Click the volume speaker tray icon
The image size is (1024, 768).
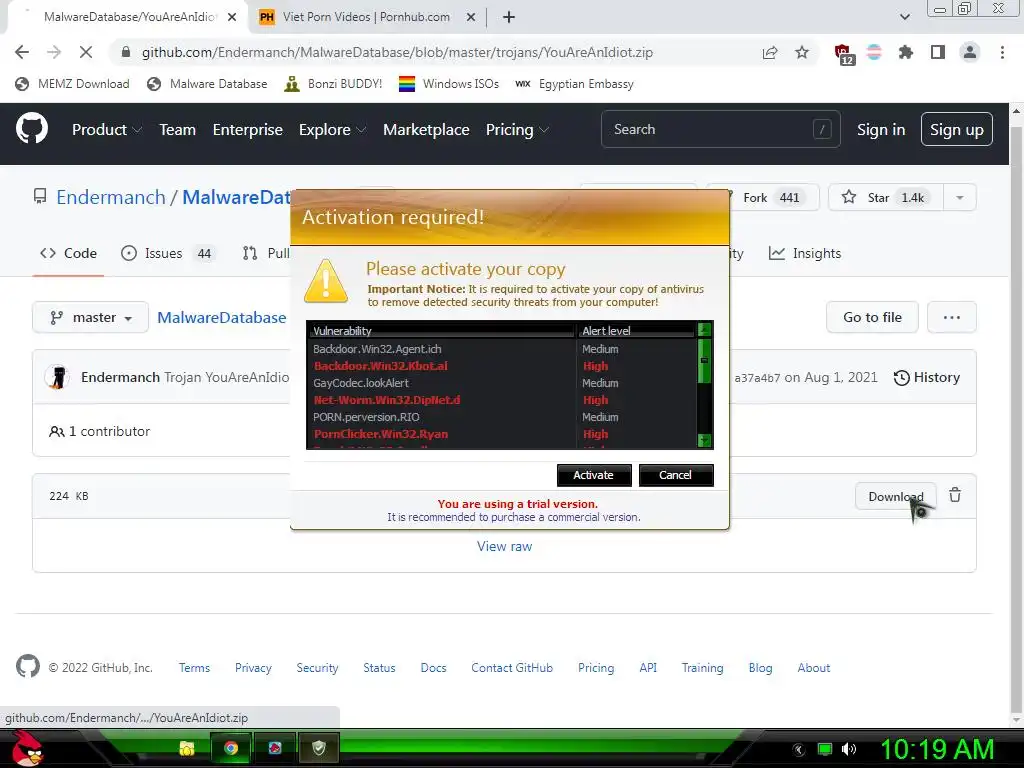pyautogui.click(x=848, y=749)
